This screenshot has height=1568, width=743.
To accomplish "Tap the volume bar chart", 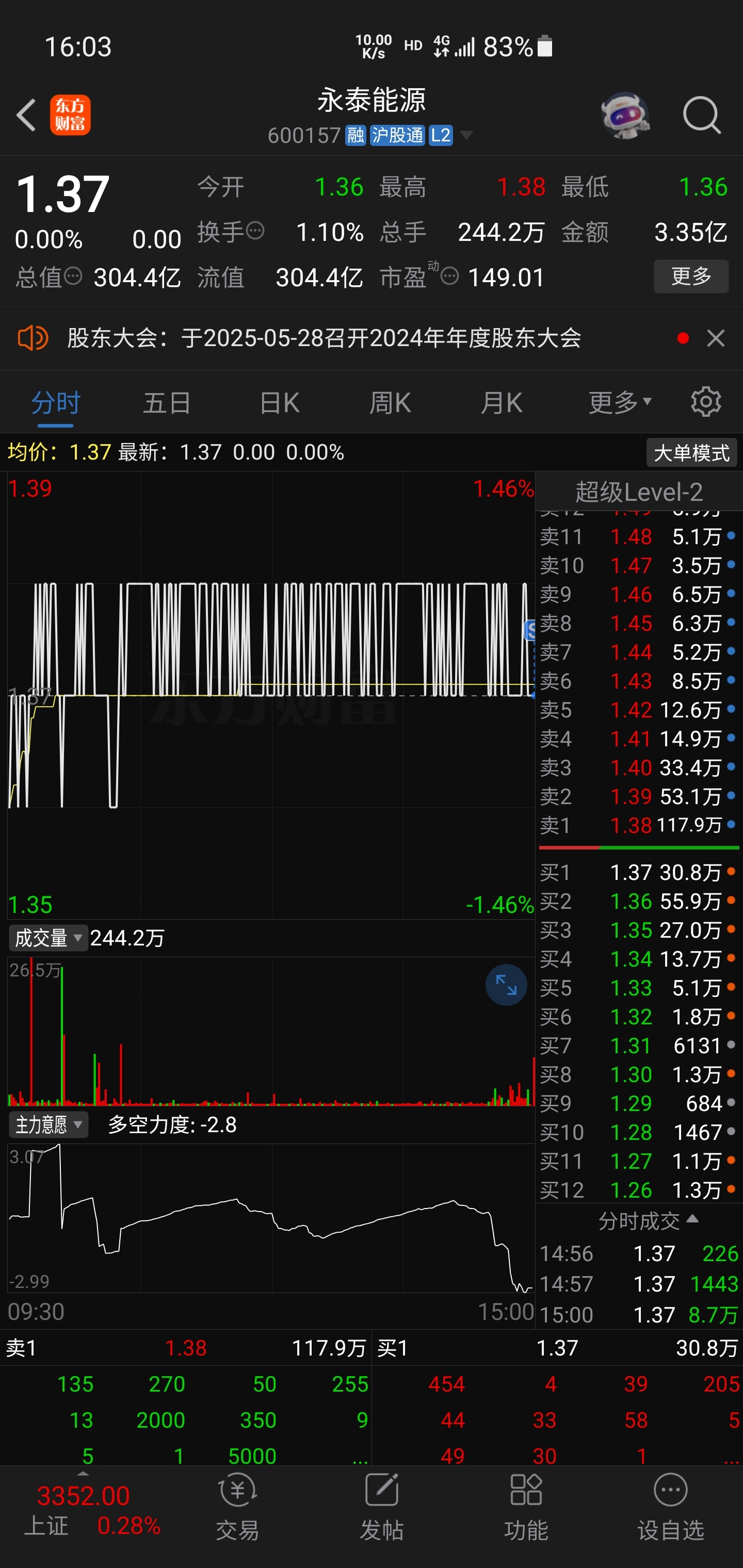I will click(x=271, y=1032).
